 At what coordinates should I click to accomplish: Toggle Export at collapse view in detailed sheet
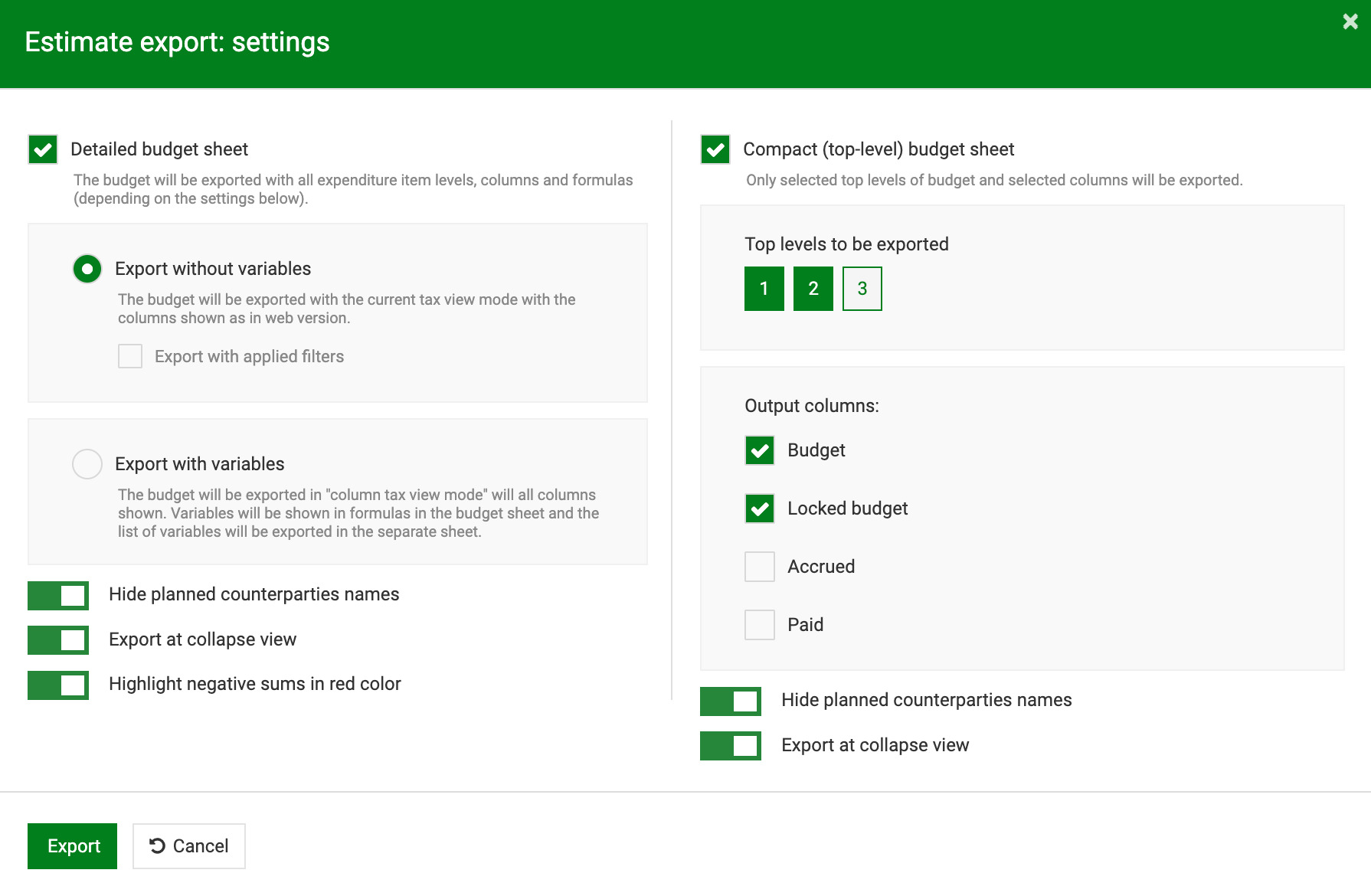[x=58, y=640]
